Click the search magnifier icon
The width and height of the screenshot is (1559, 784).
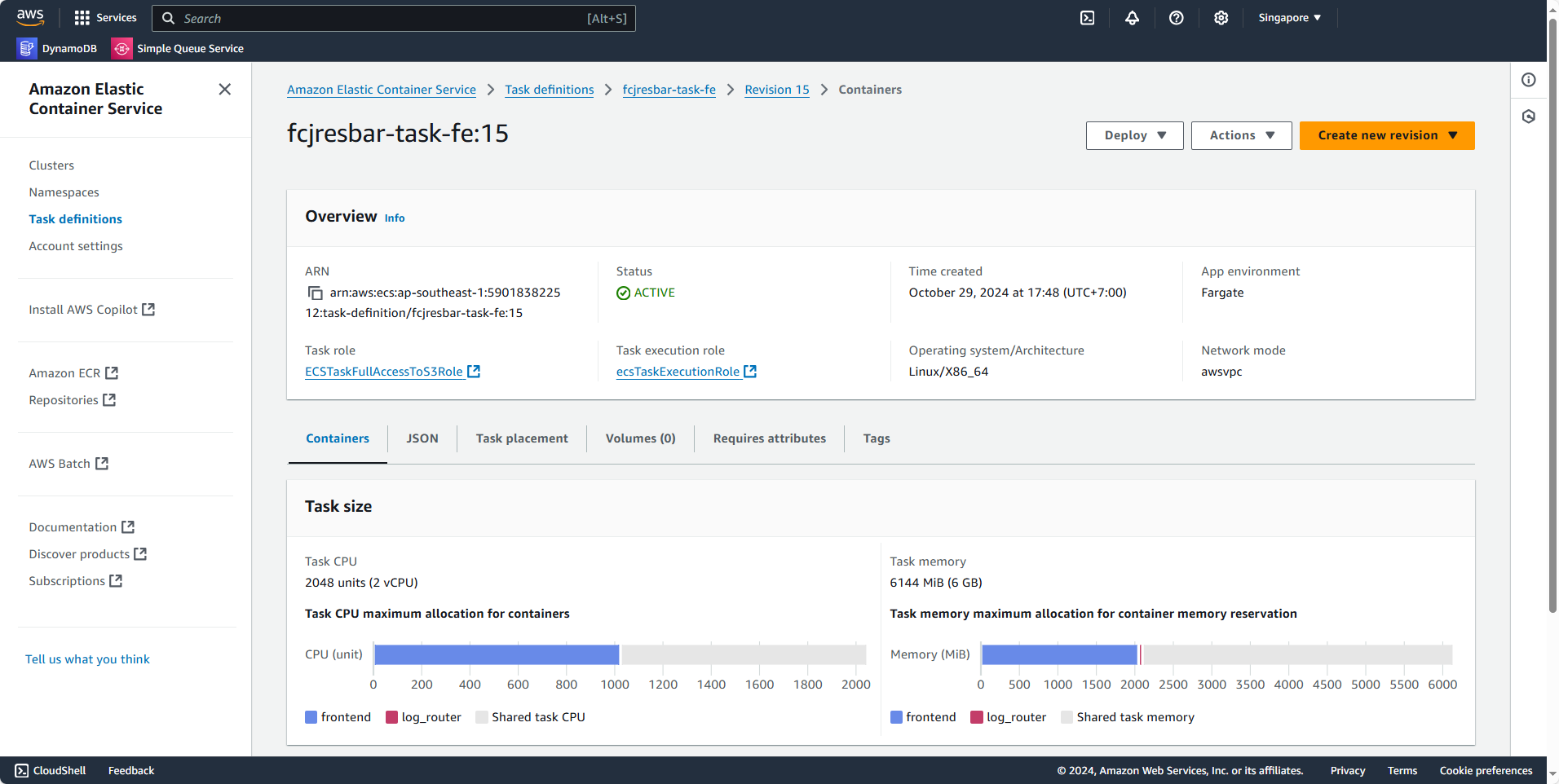[x=169, y=18]
